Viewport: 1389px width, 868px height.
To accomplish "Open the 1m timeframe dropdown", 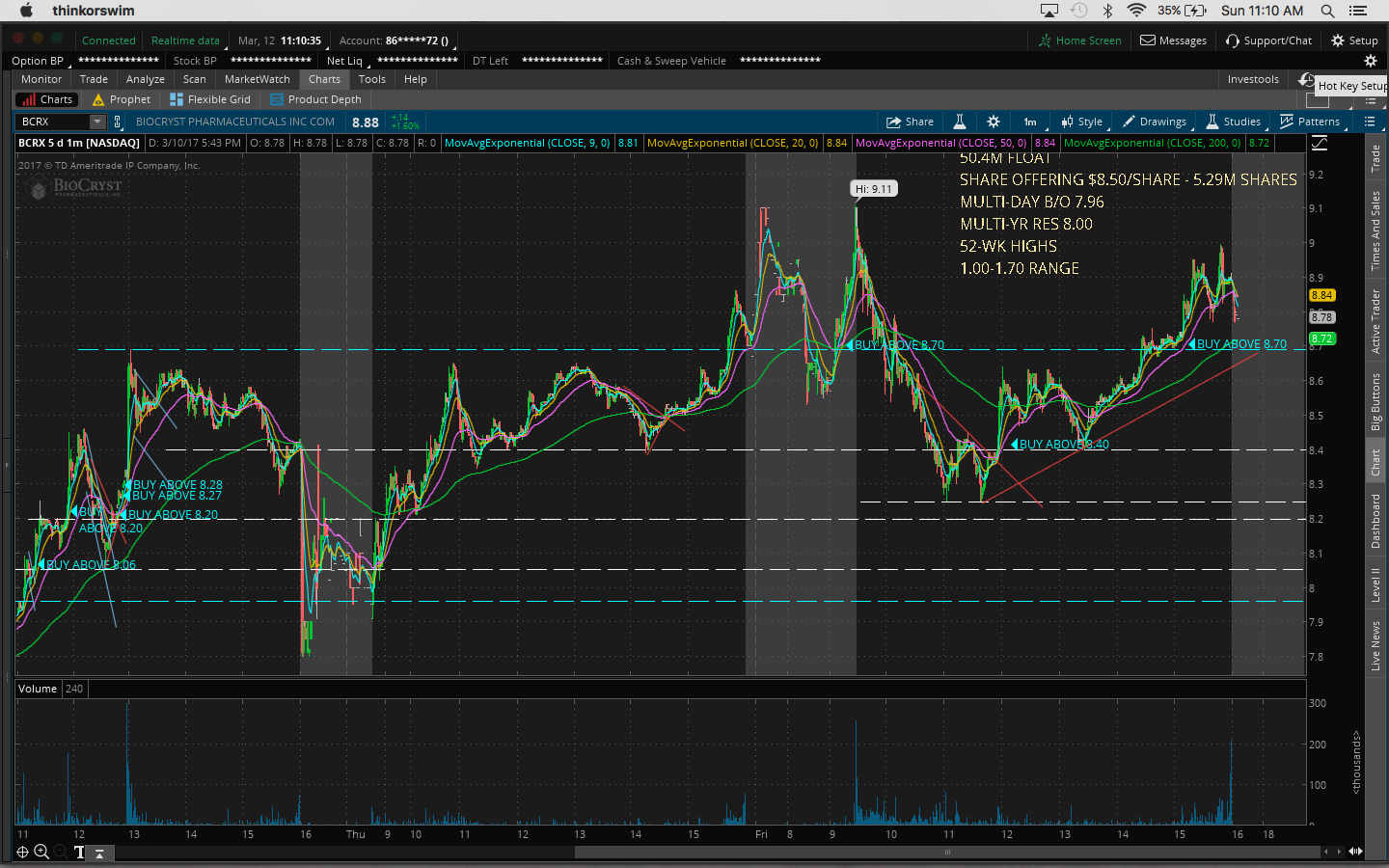I will [1030, 122].
